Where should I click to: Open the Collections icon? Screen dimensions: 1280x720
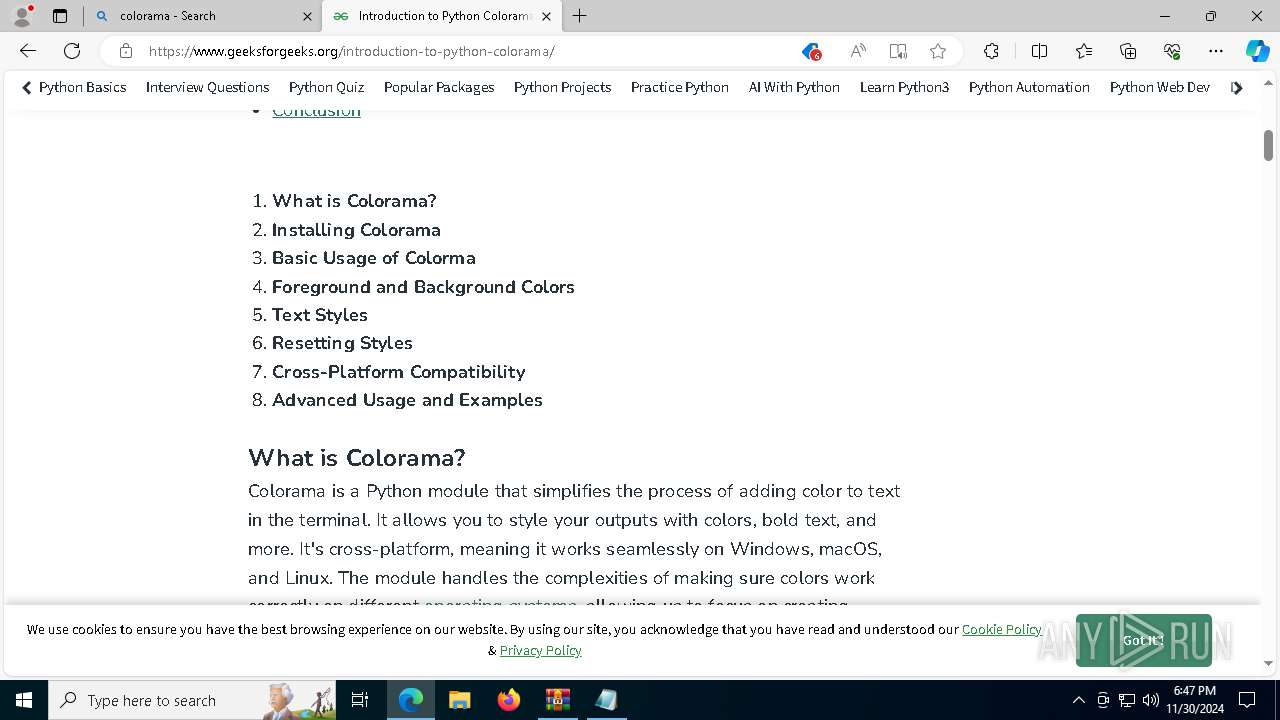pyautogui.click(x=1128, y=51)
